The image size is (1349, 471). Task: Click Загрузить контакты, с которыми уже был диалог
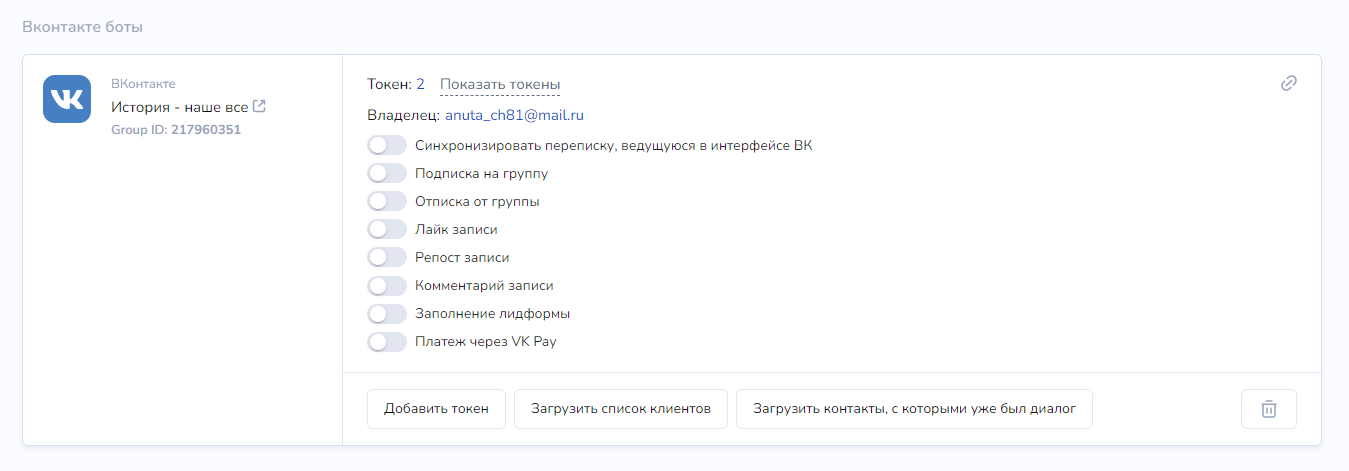click(x=914, y=409)
